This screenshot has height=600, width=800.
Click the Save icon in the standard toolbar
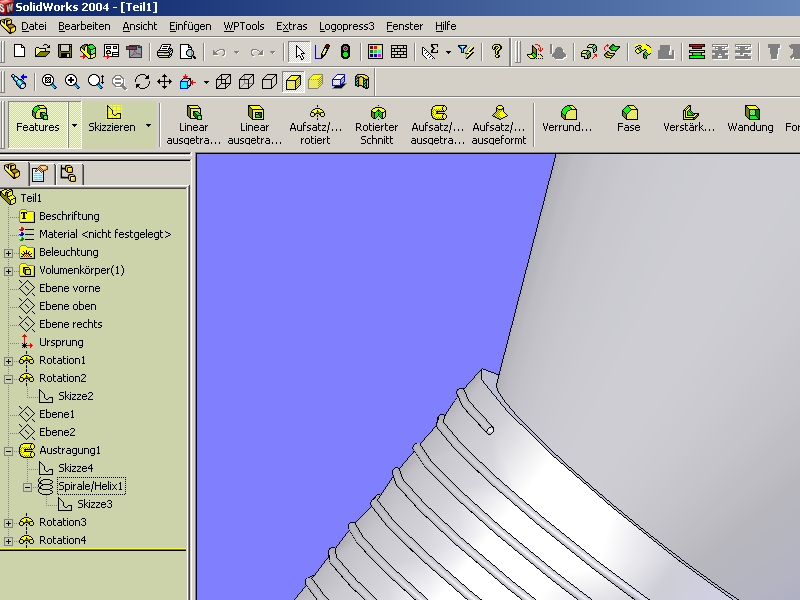[x=64, y=52]
